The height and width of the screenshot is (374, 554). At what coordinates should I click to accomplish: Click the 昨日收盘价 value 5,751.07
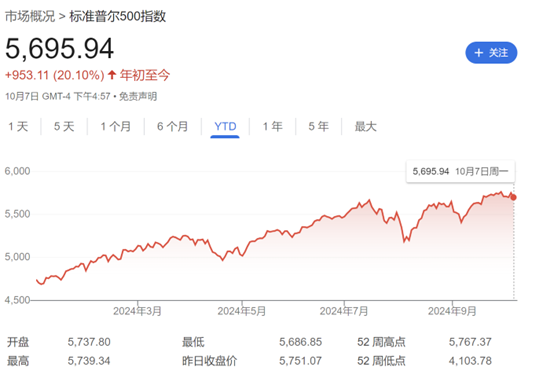pos(301,361)
